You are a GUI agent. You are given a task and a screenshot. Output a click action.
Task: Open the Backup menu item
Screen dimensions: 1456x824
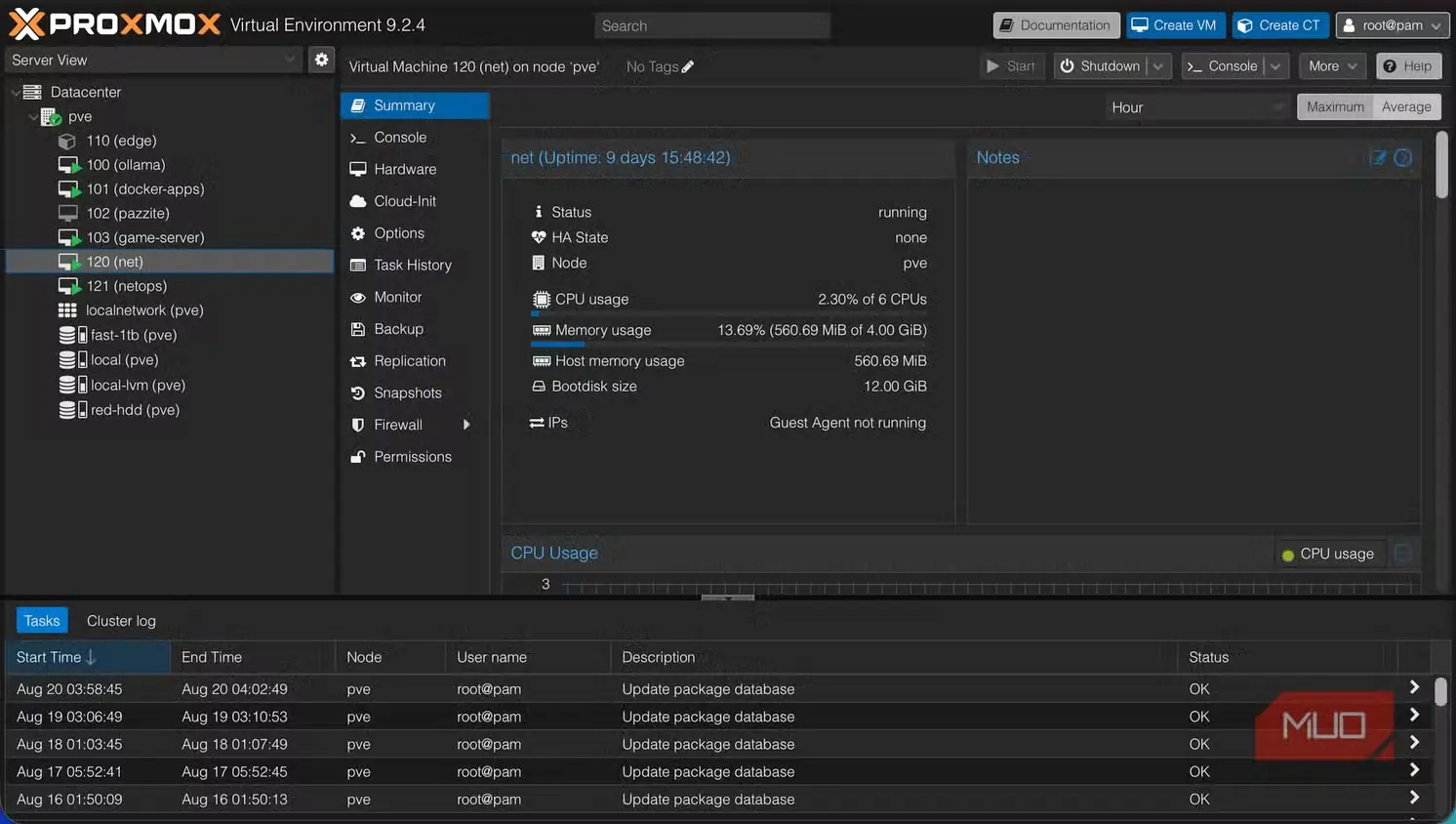415,329
